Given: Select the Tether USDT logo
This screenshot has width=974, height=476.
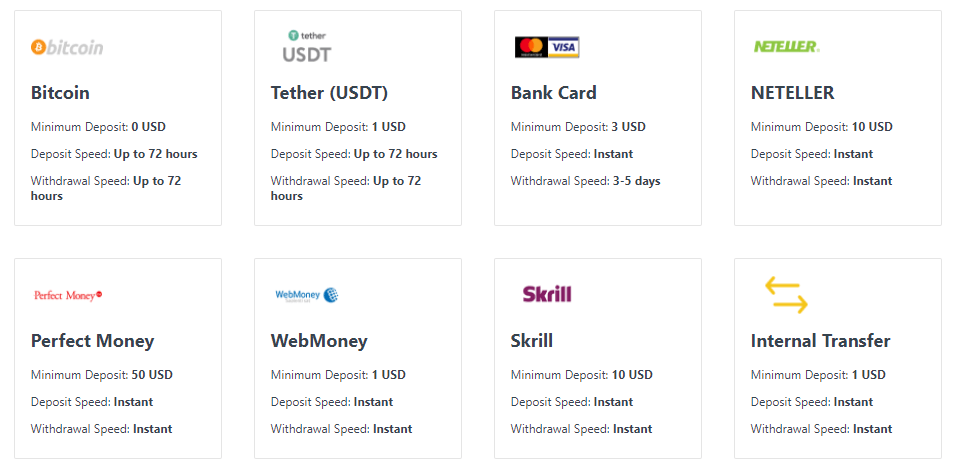Looking at the screenshot, I should pos(307,47).
